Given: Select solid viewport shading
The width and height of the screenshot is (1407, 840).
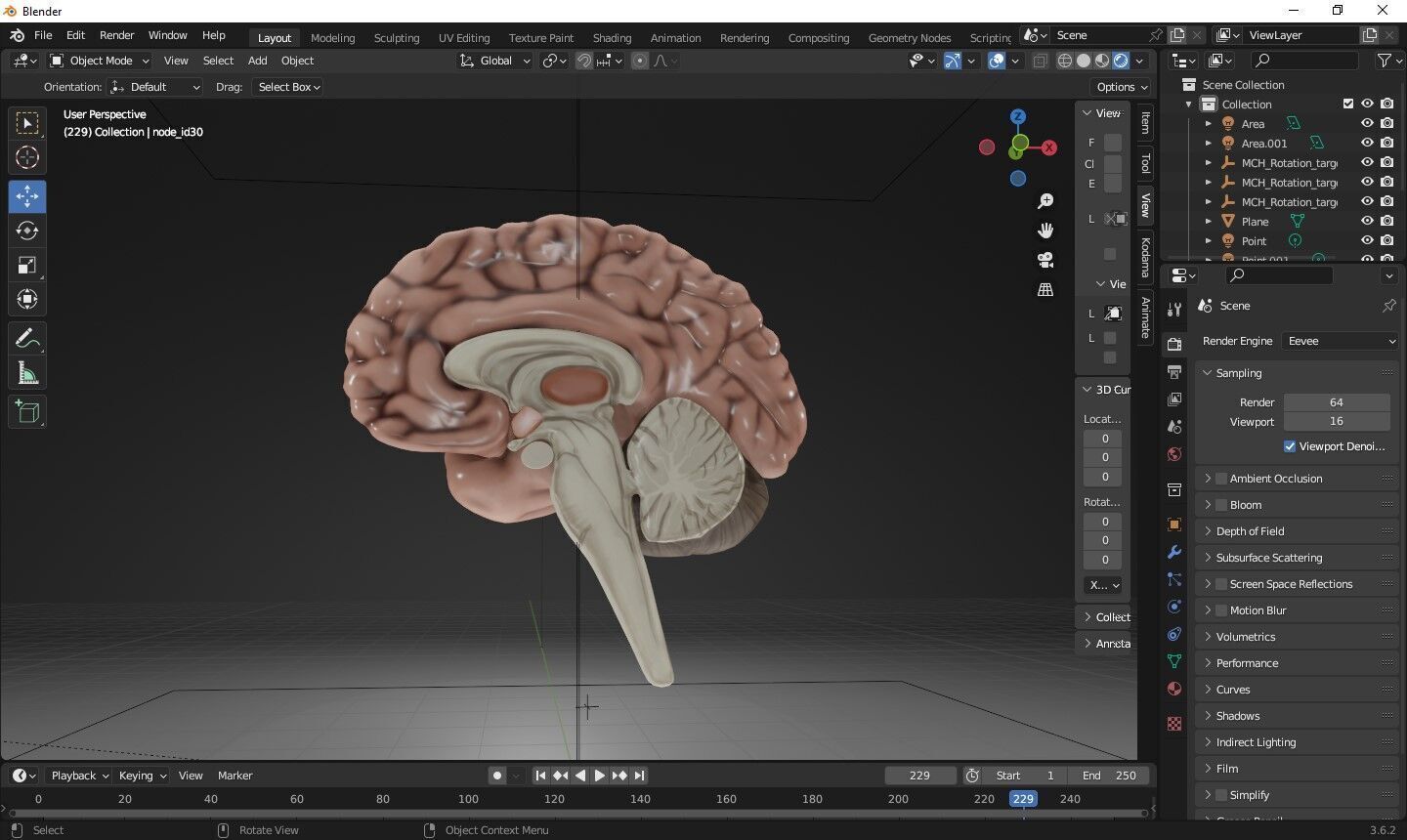Looking at the screenshot, I should pos(1084,61).
